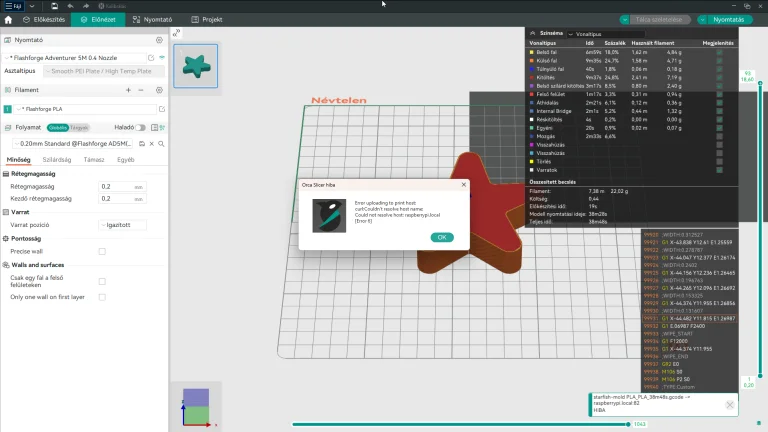The height and width of the screenshot is (432, 768).
Task: Collapse the sidebar with arrow icon
Action: [x=176, y=33]
